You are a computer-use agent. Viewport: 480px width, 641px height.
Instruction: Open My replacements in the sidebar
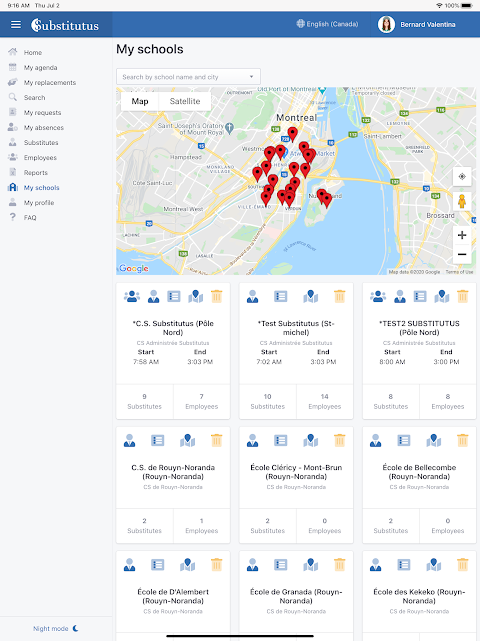pos(49,83)
